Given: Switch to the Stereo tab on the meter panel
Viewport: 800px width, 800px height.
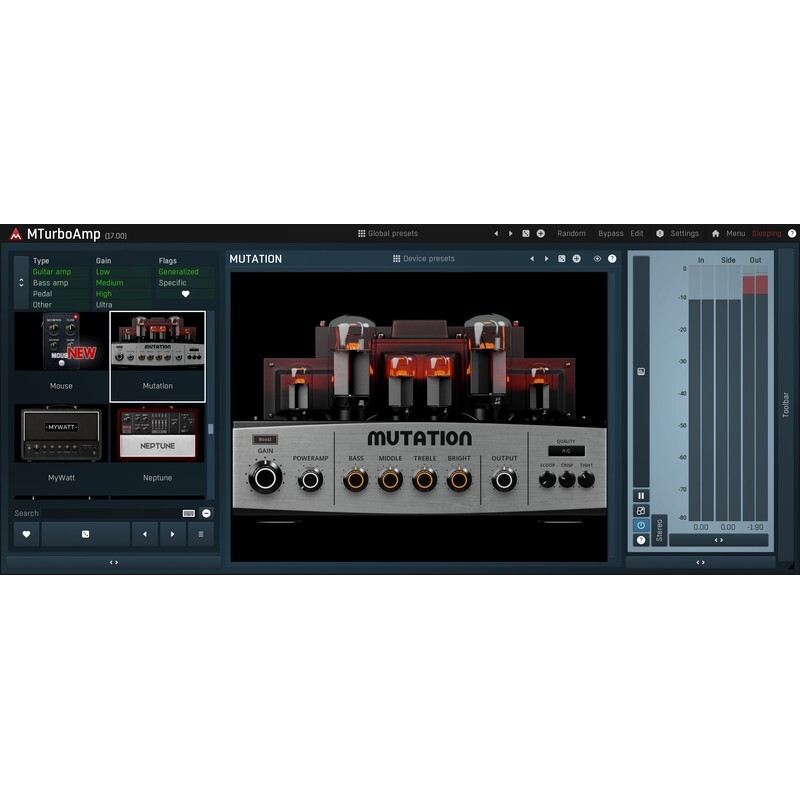Looking at the screenshot, I should pyautogui.click(x=658, y=530).
